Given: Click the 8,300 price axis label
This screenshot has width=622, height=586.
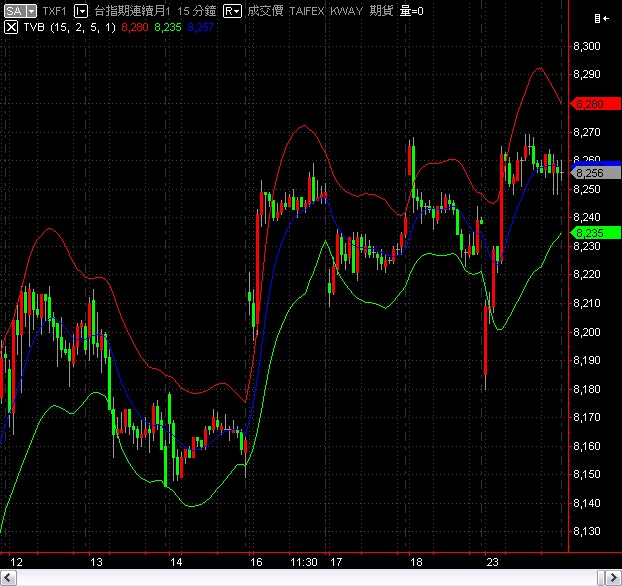Looking at the screenshot, I should point(587,46).
